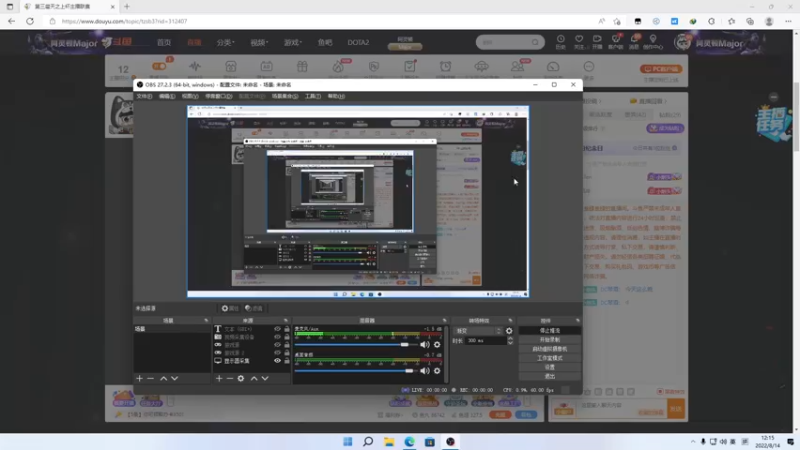Add a new scene with the plus icon in Scenes panel
800x450 pixels.
tap(139, 379)
